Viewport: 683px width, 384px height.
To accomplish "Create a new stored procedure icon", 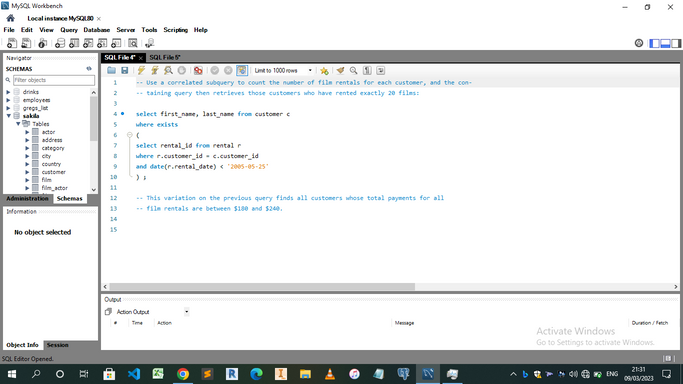I will point(102,43).
